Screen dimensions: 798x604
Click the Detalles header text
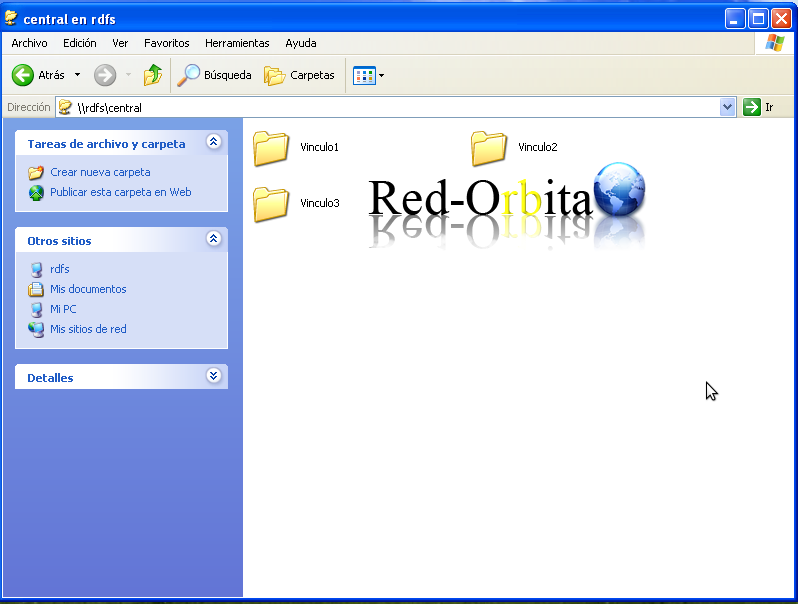pos(50,378)
